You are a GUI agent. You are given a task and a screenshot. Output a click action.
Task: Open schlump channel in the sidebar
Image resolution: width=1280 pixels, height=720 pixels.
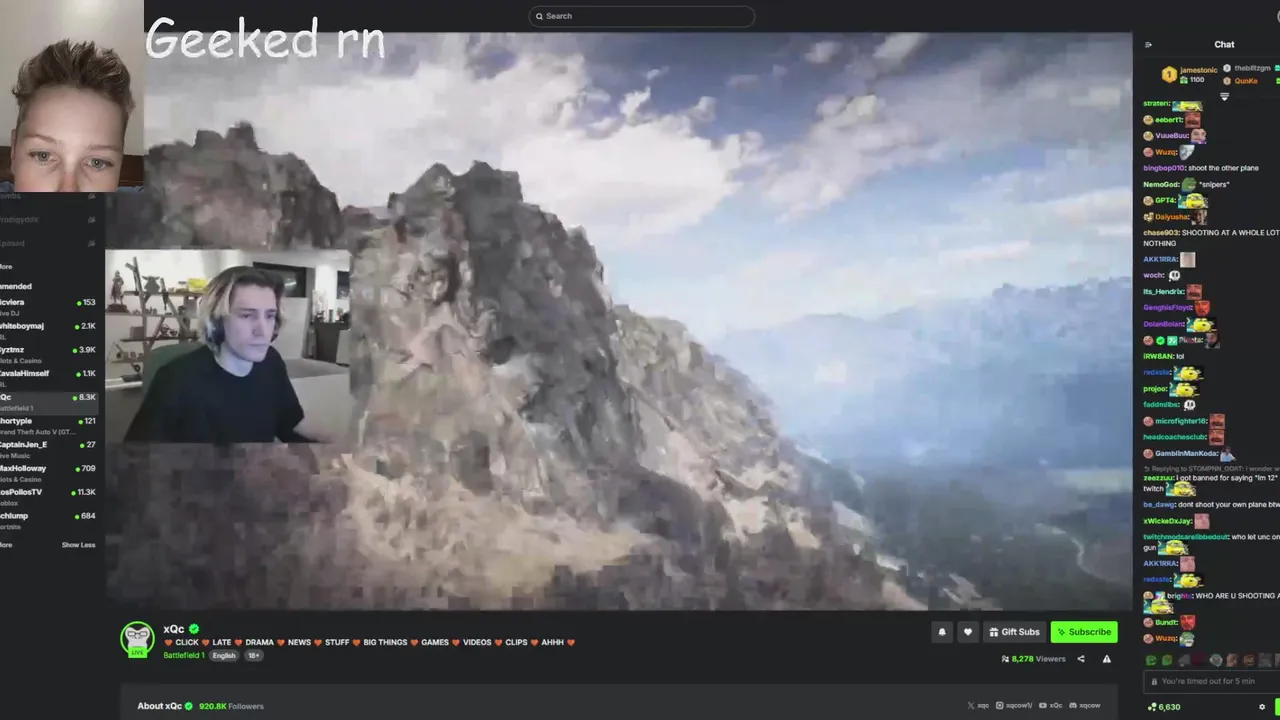click(x=48, y=520)
